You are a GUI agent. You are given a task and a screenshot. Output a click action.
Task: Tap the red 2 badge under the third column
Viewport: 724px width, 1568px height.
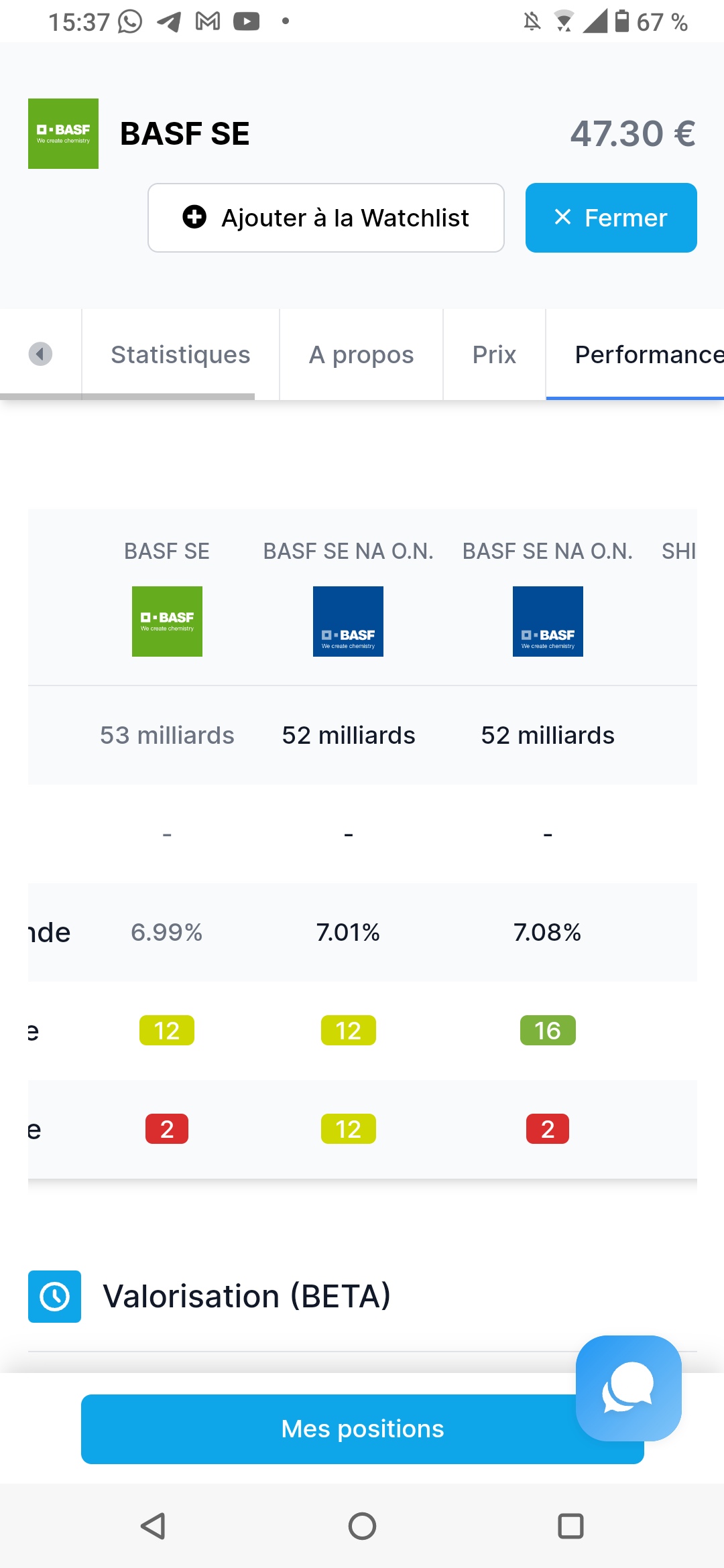(x=548, y=1129)
